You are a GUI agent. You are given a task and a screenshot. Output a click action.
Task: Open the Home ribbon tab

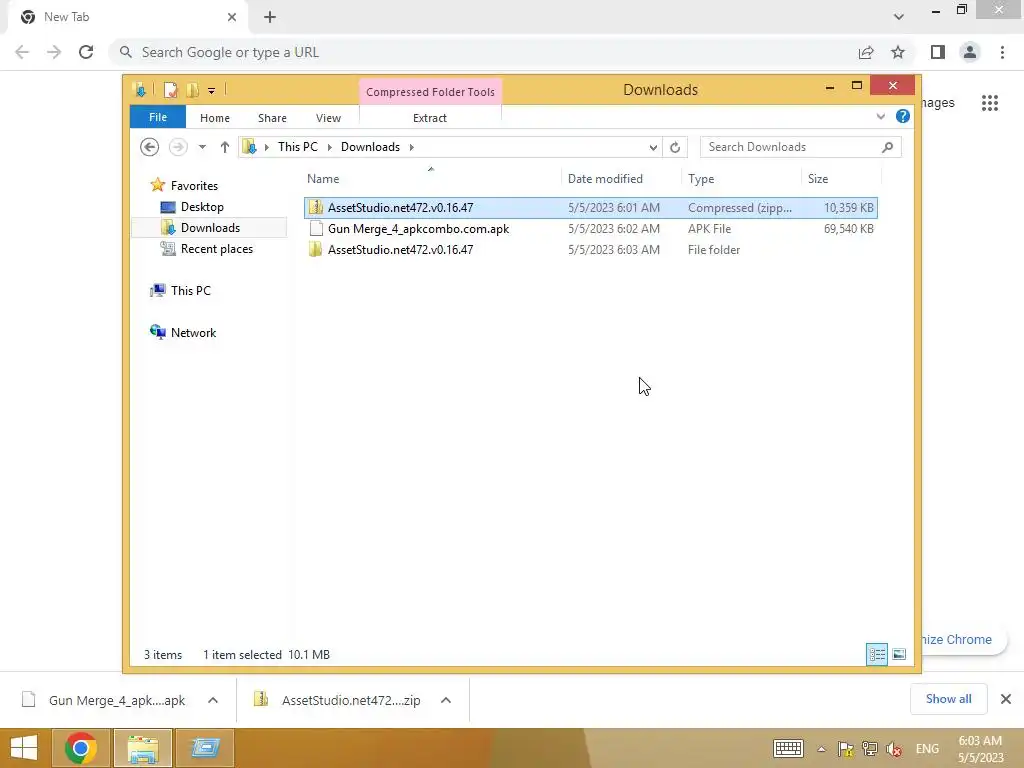[x=215, y=118]
